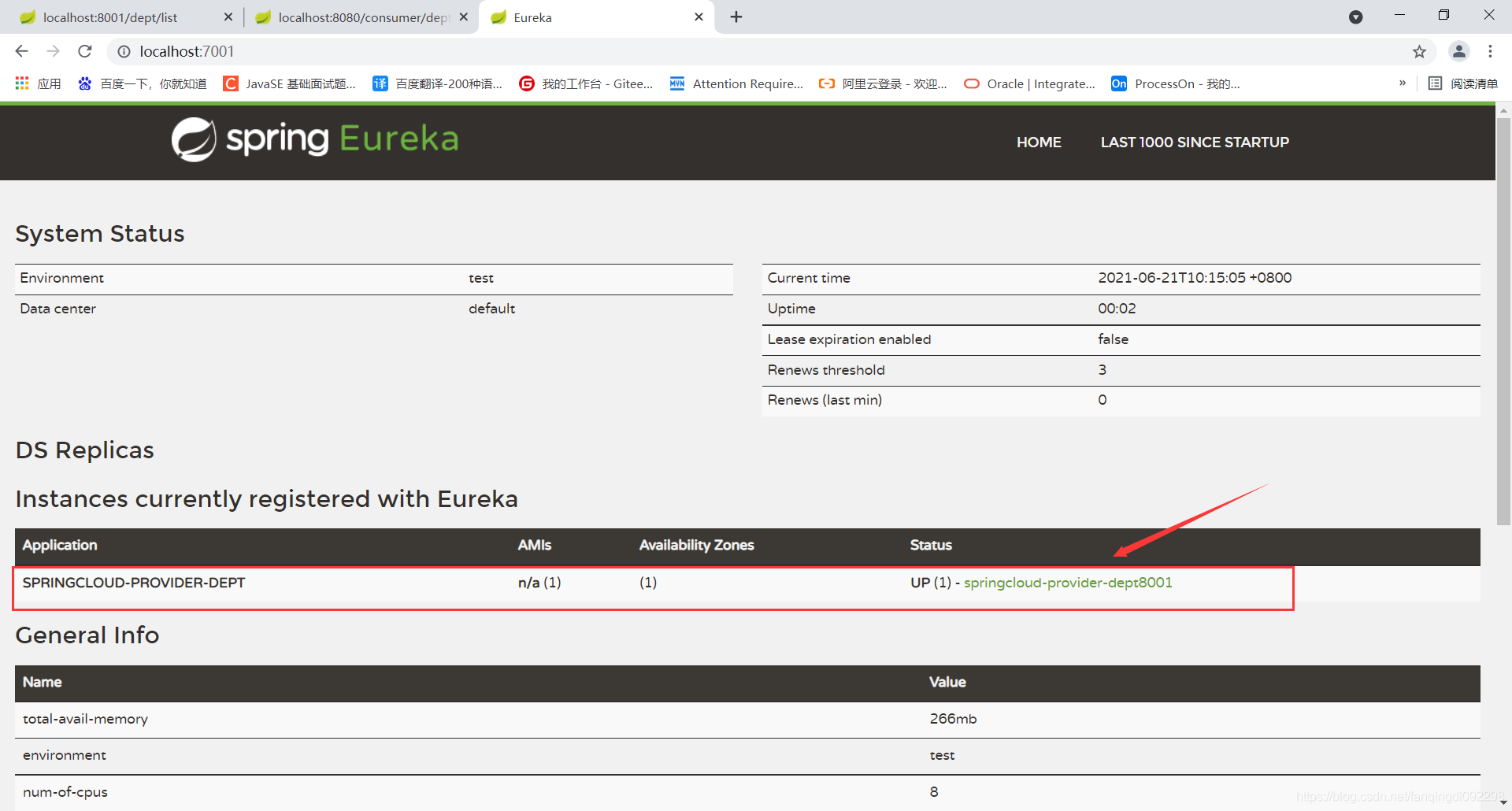The image size is (1512, 811).
Task: Close the localhost:8080/consumer tab
Action: [x=464, y=17]
